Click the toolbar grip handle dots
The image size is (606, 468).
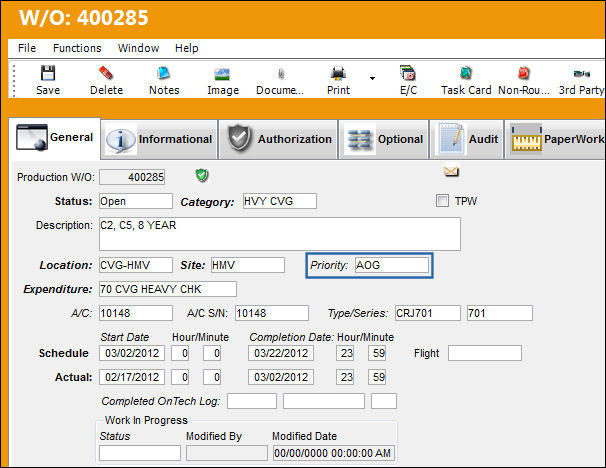[x=14, y=80]
